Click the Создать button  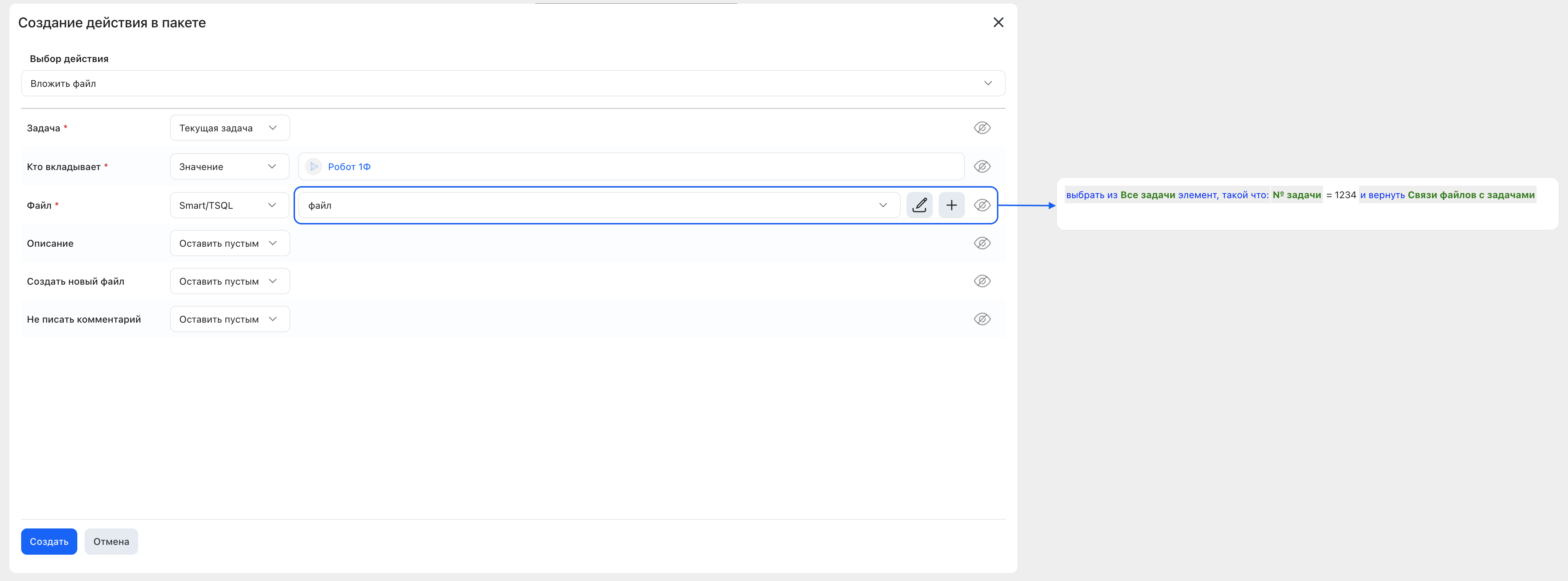(x=49, y=542)
